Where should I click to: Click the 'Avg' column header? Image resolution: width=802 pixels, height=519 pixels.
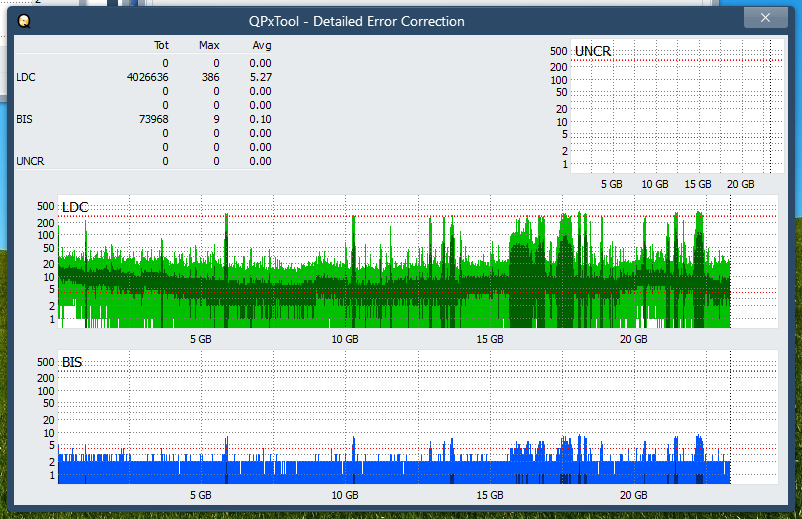[261, 46]
